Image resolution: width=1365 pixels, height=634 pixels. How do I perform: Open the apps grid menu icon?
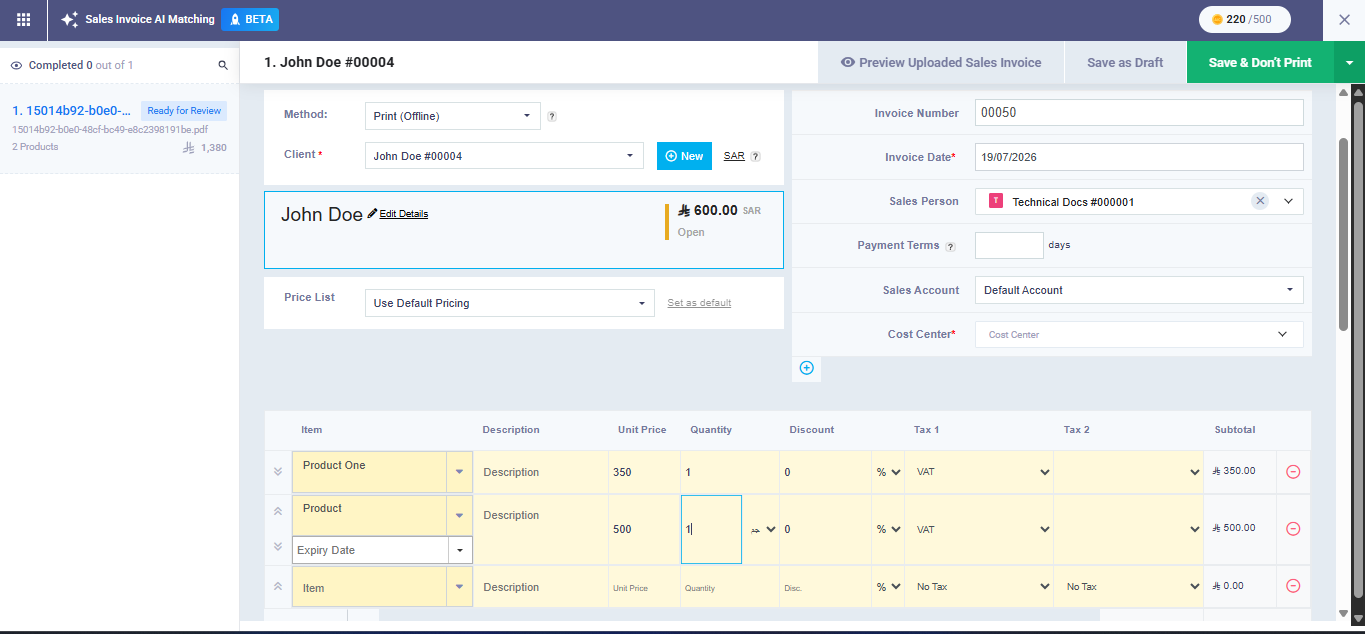tap(24, 19)
